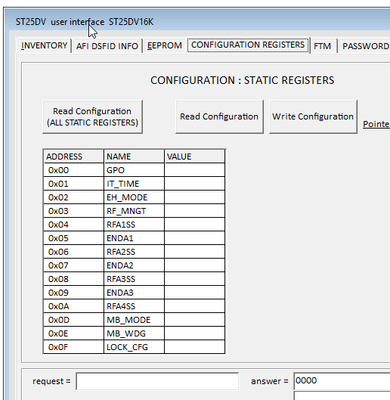Select the ENDA2 value cell
Image resolution: width=390 pixels, height=400 pixels.
point(194,265)
